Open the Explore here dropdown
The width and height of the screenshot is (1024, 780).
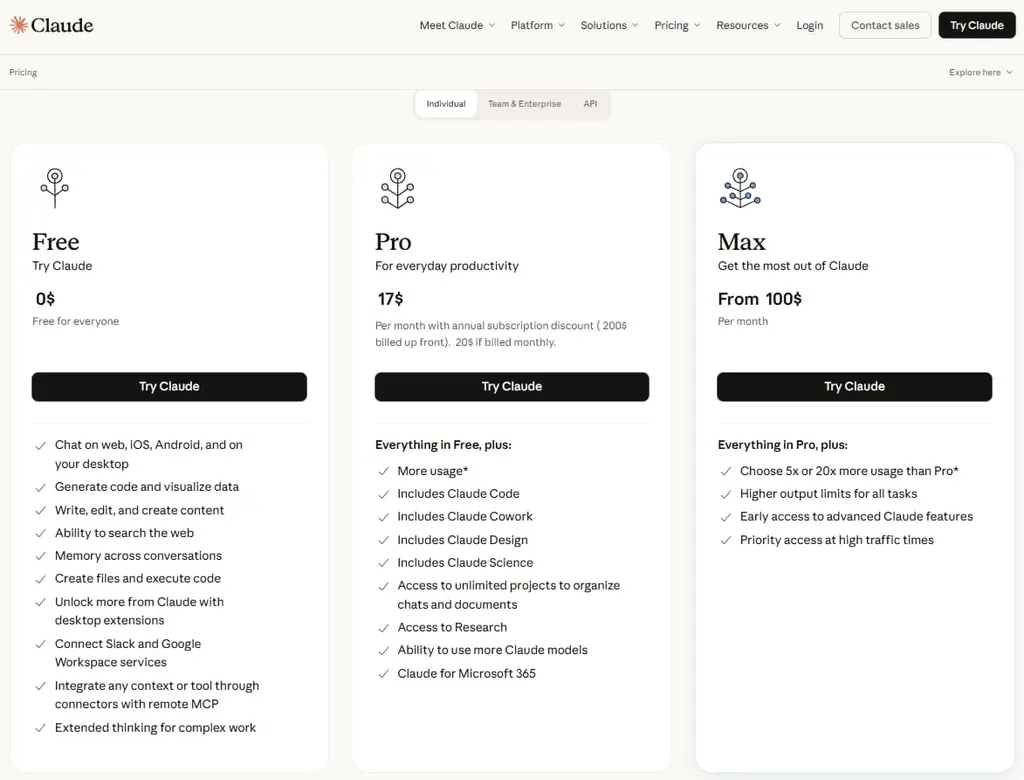pyautogui.click(x=980, y=73)
